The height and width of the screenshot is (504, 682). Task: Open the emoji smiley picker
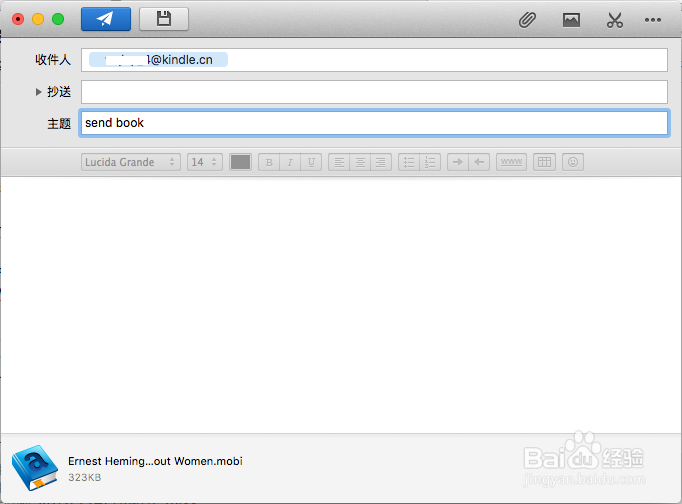pyautogui.click(x=573, y=162)
